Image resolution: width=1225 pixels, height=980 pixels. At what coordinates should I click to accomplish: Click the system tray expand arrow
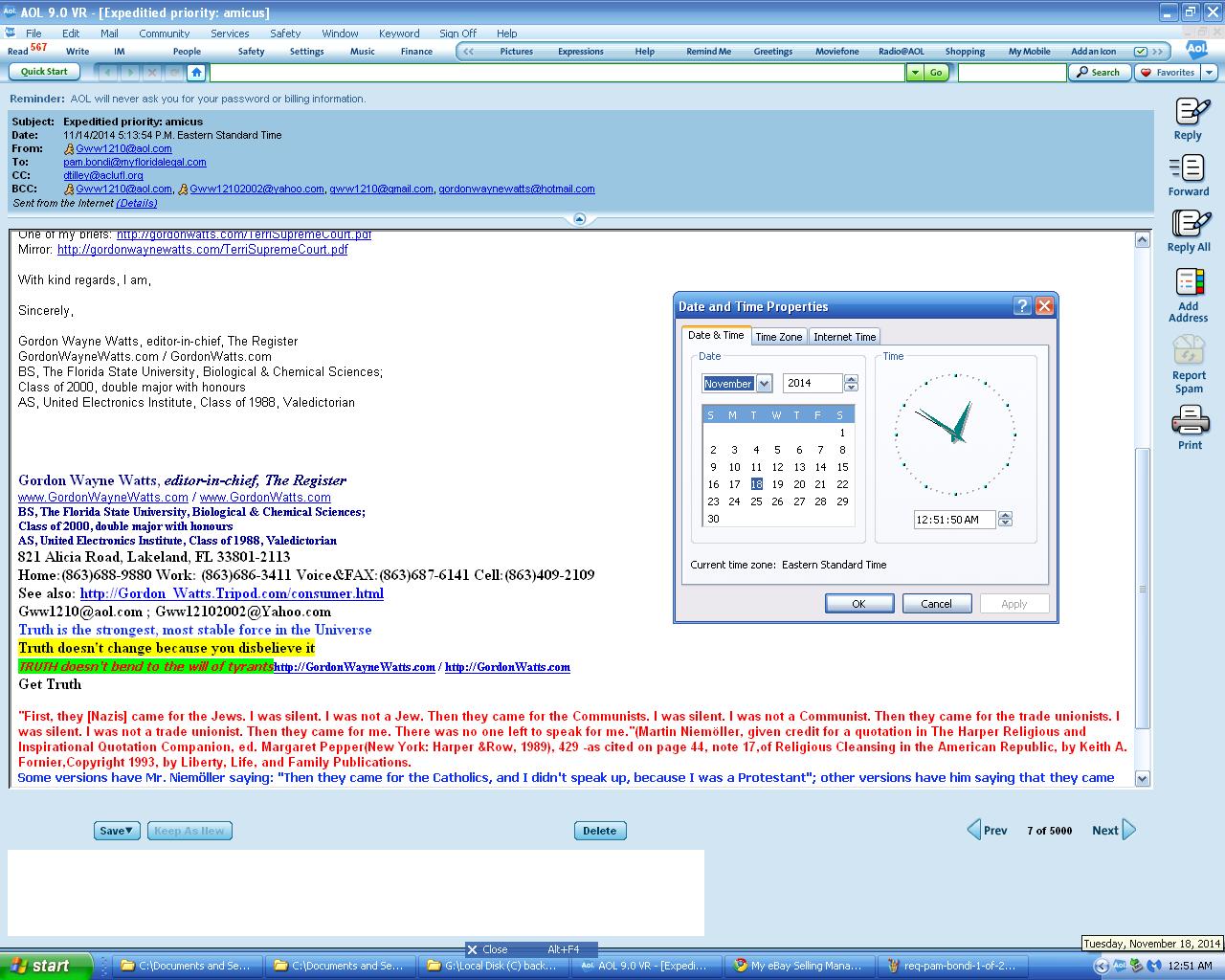tap(1102, 967)
